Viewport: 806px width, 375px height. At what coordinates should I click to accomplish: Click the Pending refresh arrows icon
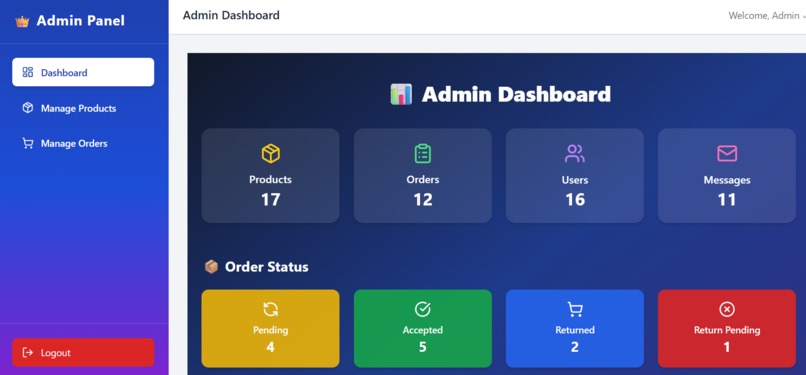[270, 309]
